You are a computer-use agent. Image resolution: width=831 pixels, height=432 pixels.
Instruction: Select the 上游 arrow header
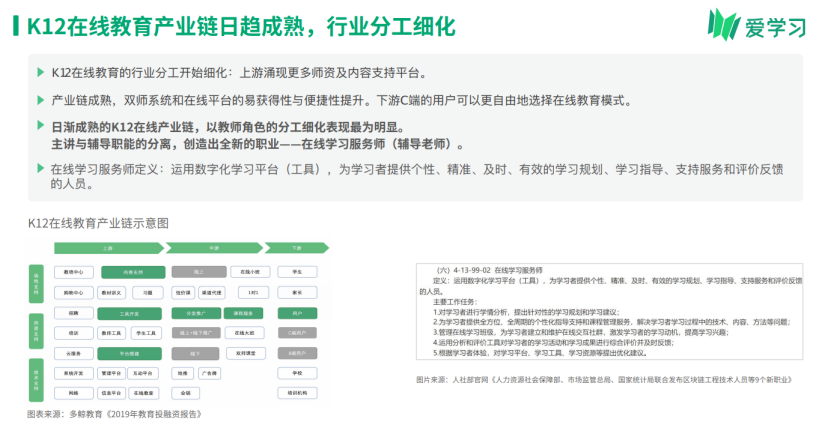(x=107, y=247)
